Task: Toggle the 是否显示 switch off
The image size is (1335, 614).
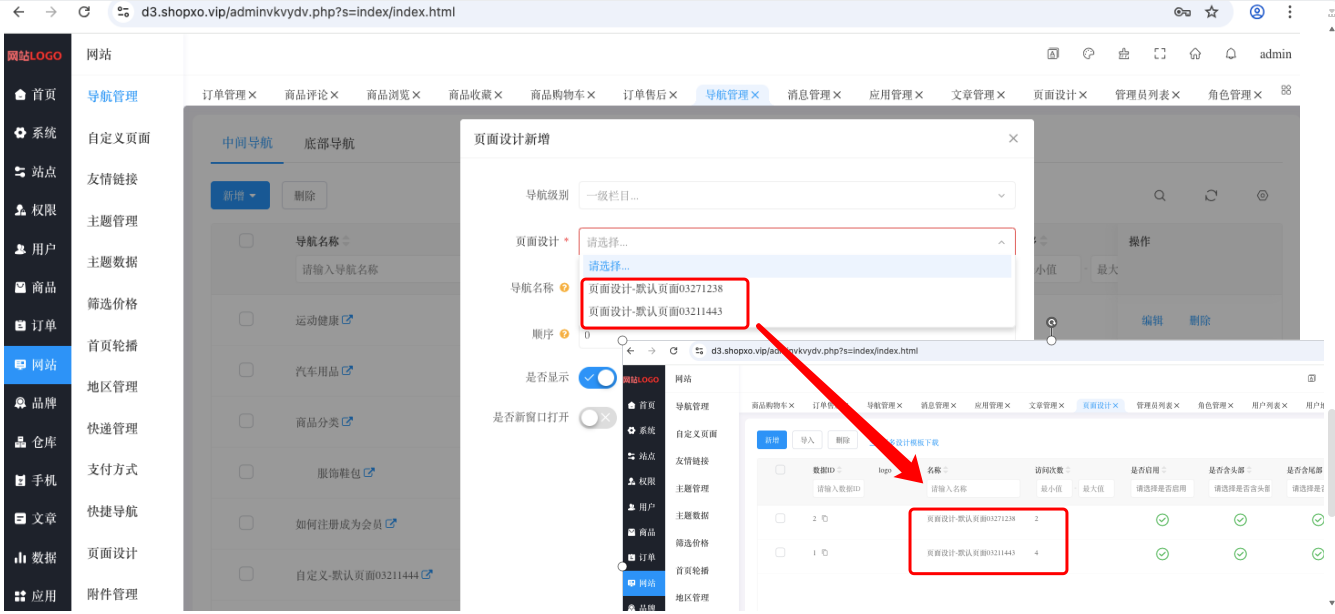Action: (598, 377)
